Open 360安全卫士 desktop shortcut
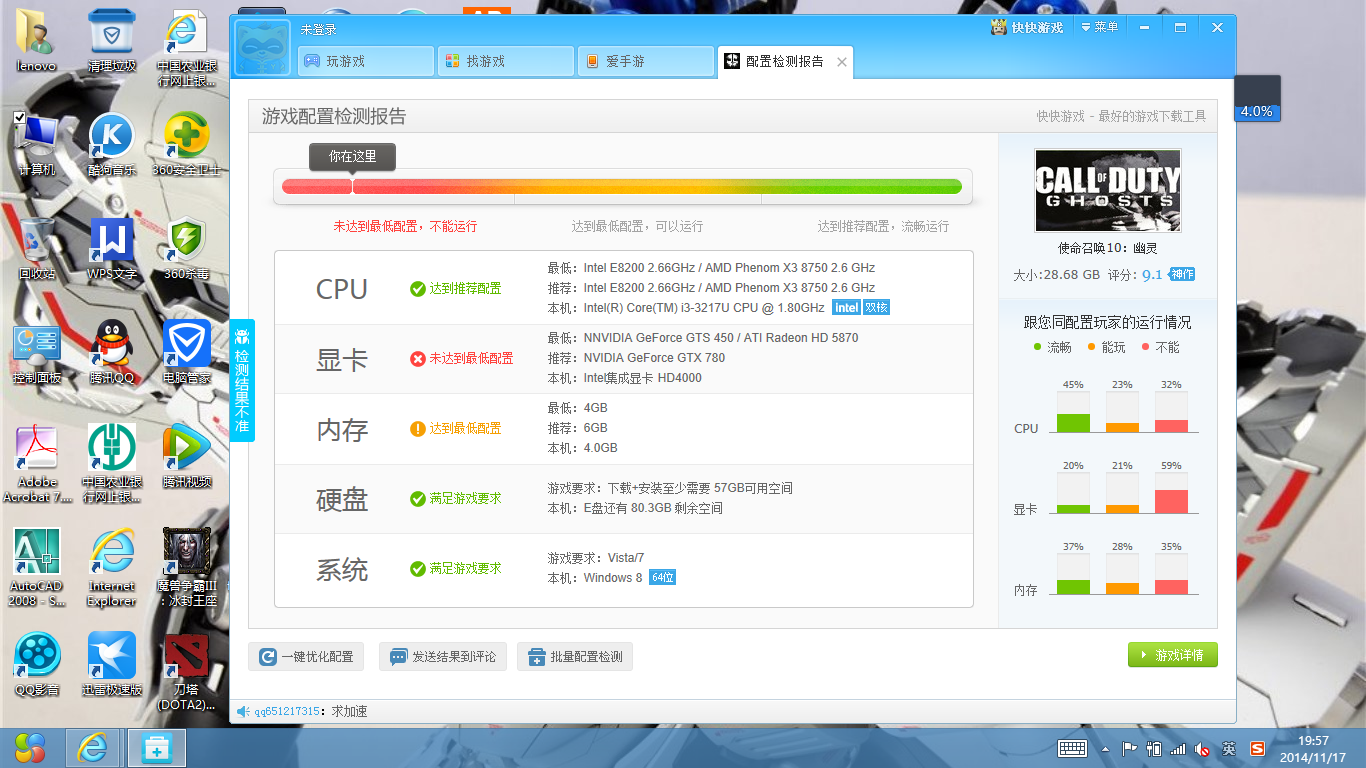The height and width of the screenshot is (768, 1366). tap(186, 143)
